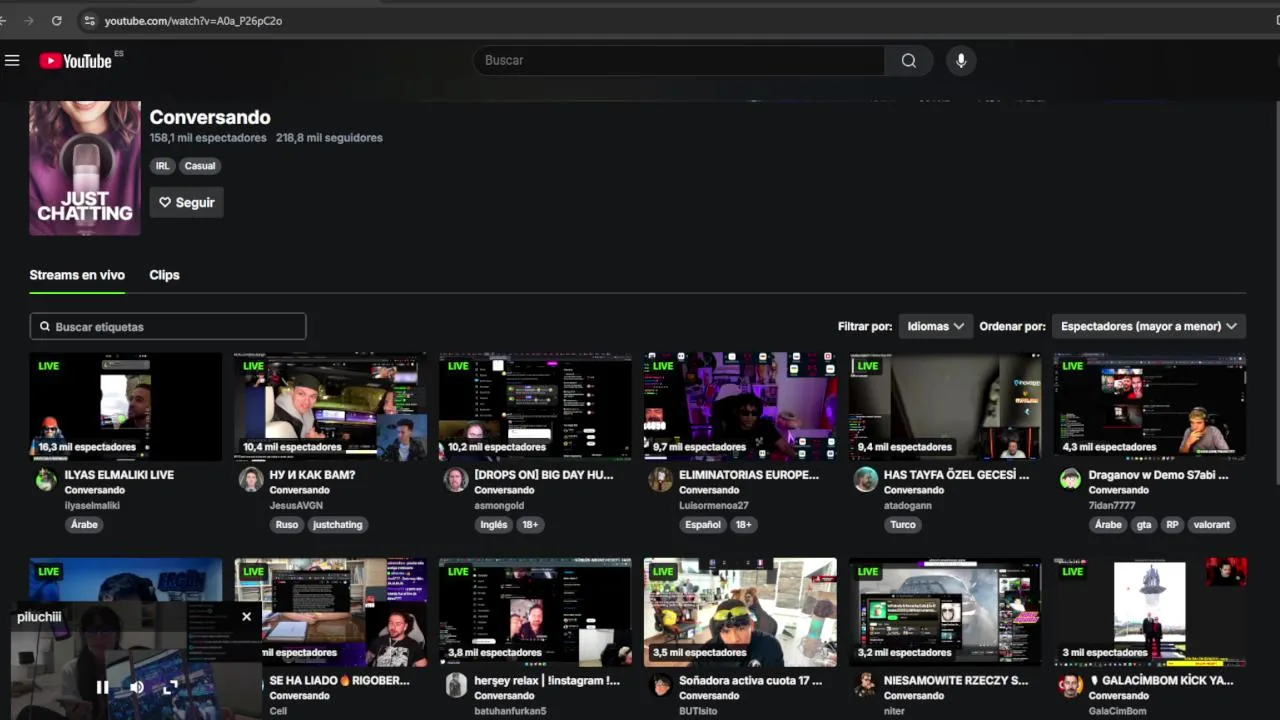This screenshot has width=1280, height=720.
Task: Pause the piluchiii mini player
Action: [102, 687]
